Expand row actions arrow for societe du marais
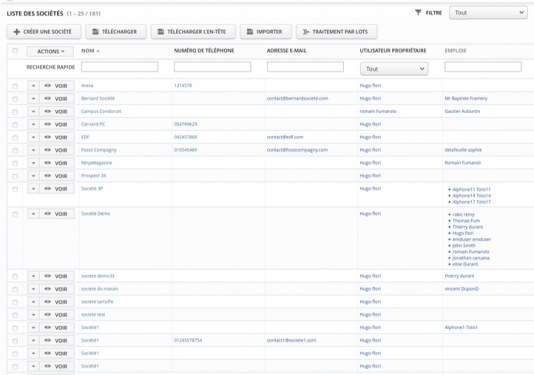Image resolution: width=534 pixels, height=375 pixels. tap(33, 289)
